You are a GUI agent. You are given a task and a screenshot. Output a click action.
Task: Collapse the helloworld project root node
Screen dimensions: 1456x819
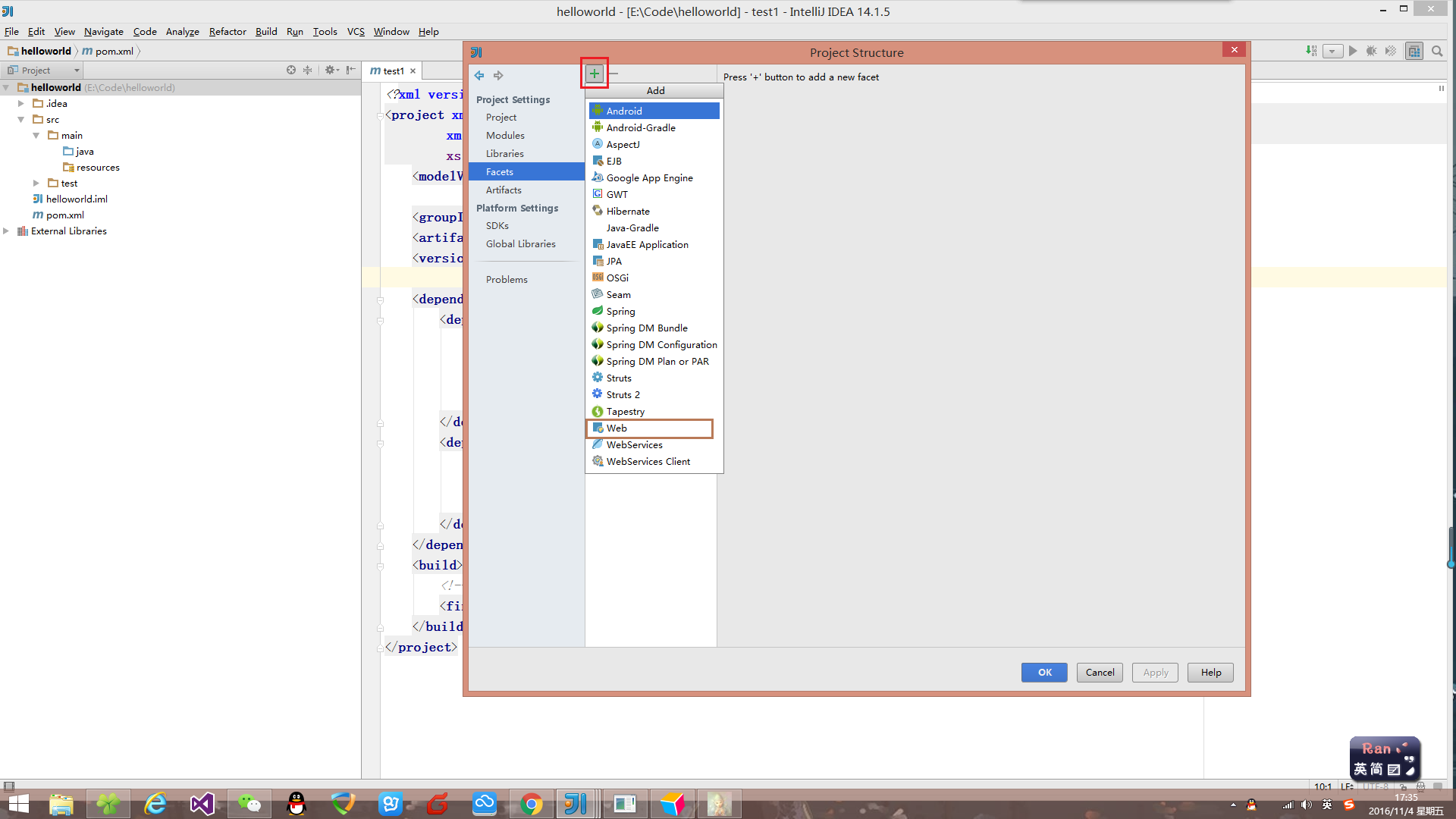6,88
